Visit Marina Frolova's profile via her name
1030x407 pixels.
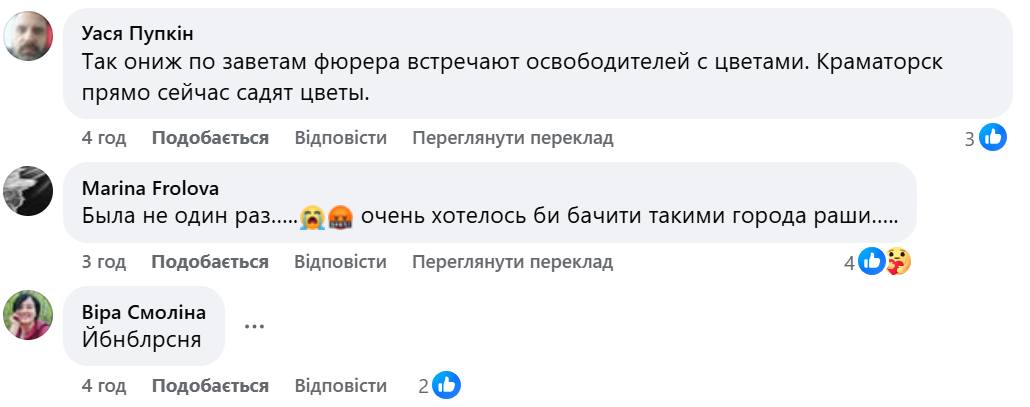pyautogui.click(x=150, y=188)
